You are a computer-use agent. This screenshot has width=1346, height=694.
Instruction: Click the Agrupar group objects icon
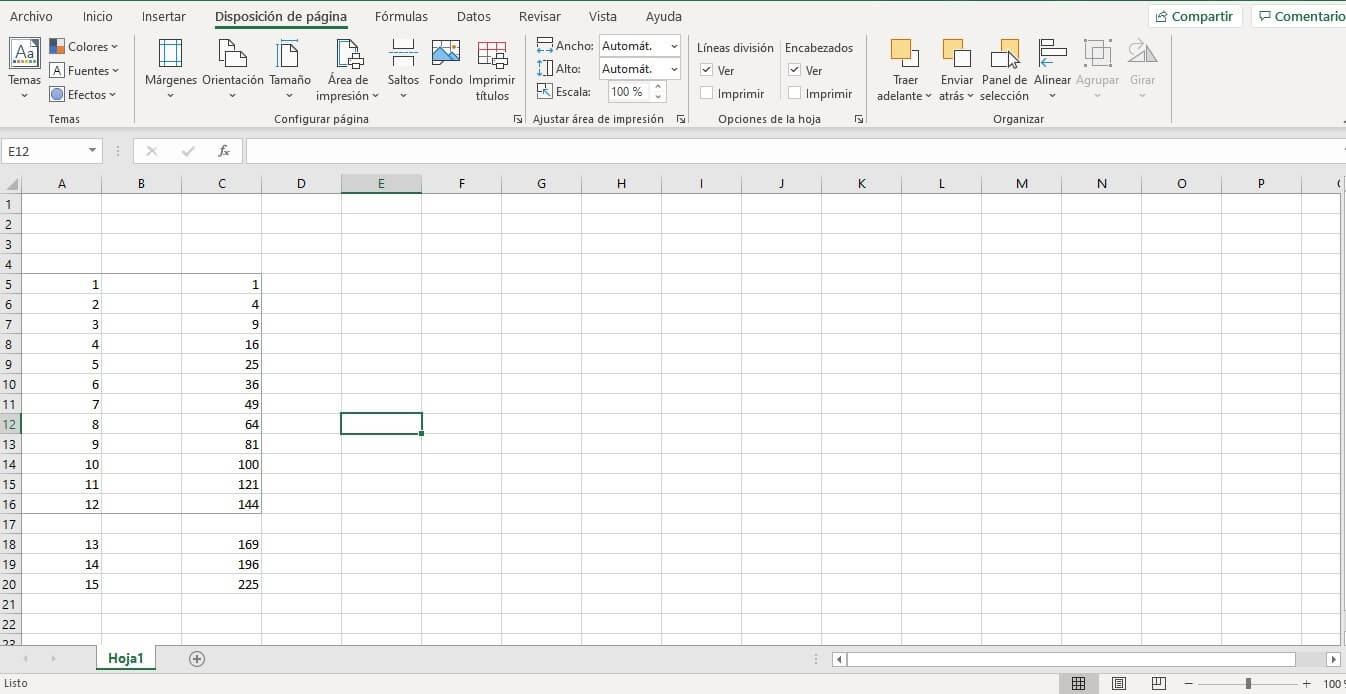[x=1098, y=53]
